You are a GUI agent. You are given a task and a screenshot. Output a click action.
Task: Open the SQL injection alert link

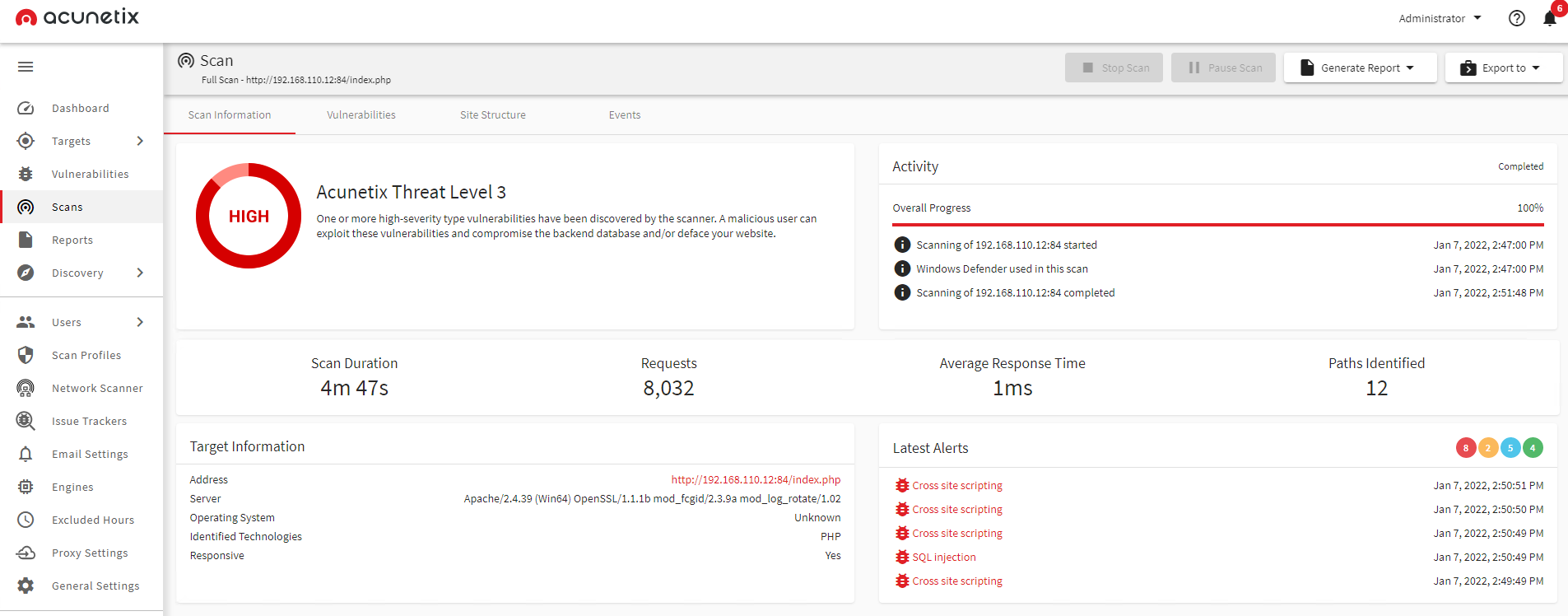944,558
